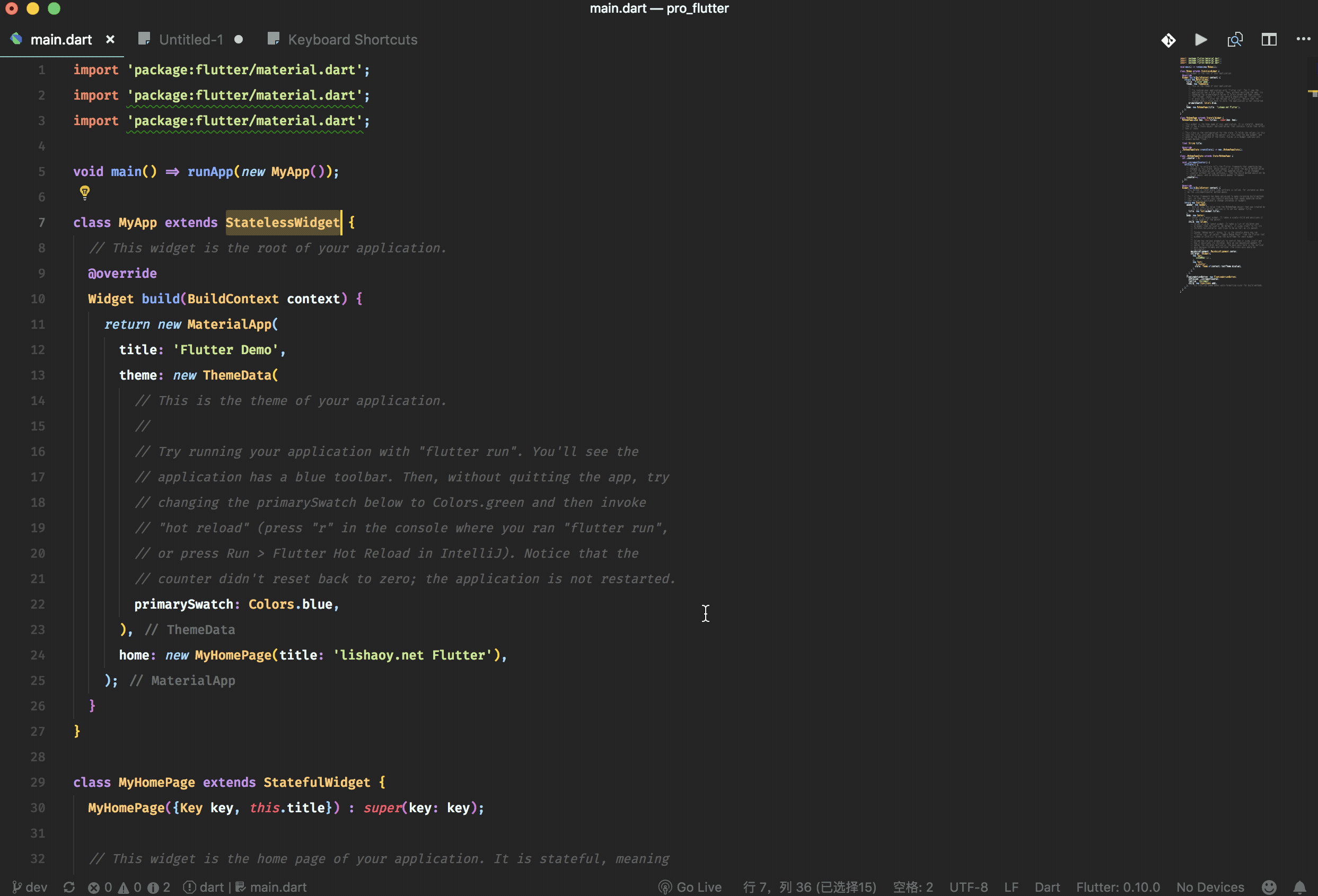Open the More Actions ellipsis menu
The image size is (1318, 896).
pos(1303,39)
